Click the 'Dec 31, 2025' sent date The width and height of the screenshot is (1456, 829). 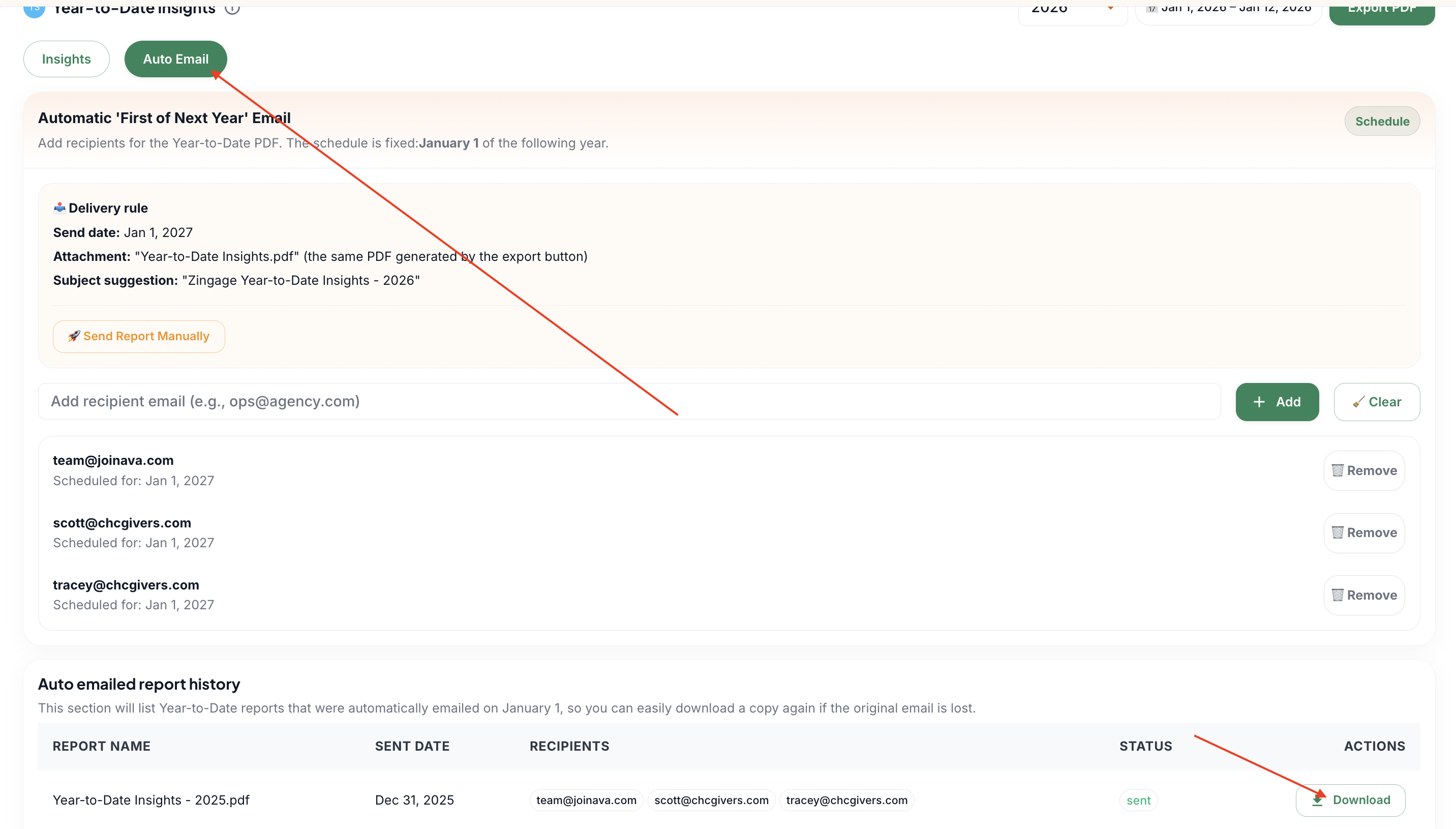point(414,801)
